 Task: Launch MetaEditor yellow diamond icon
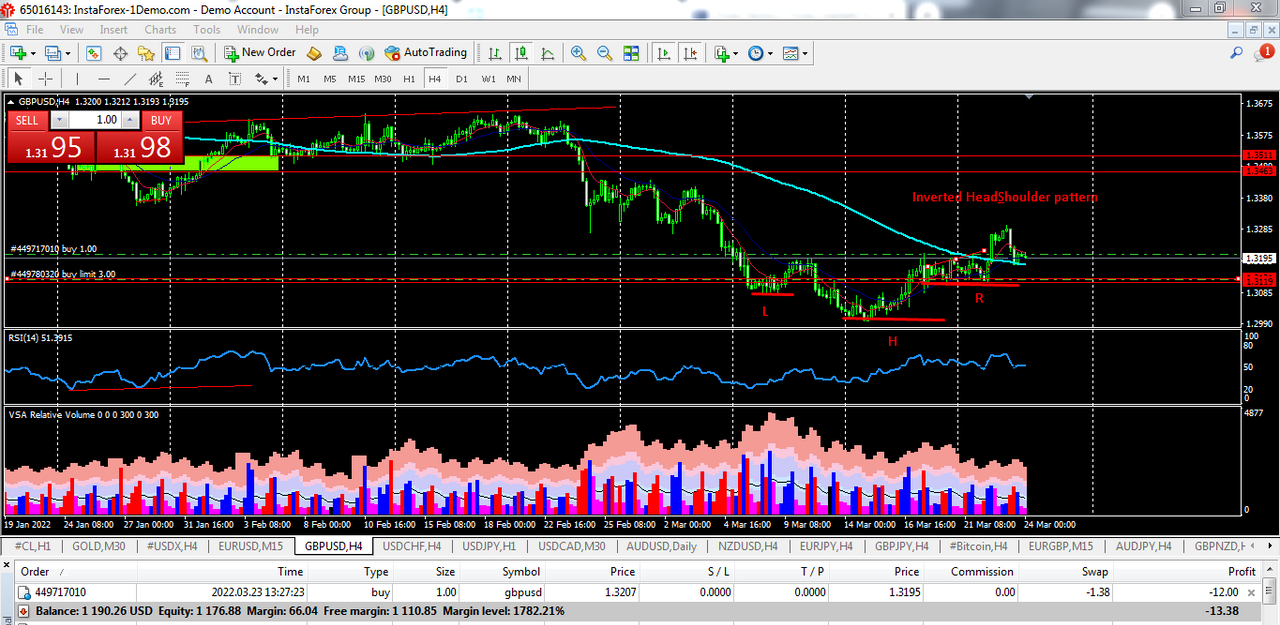(x=314, y=53)
